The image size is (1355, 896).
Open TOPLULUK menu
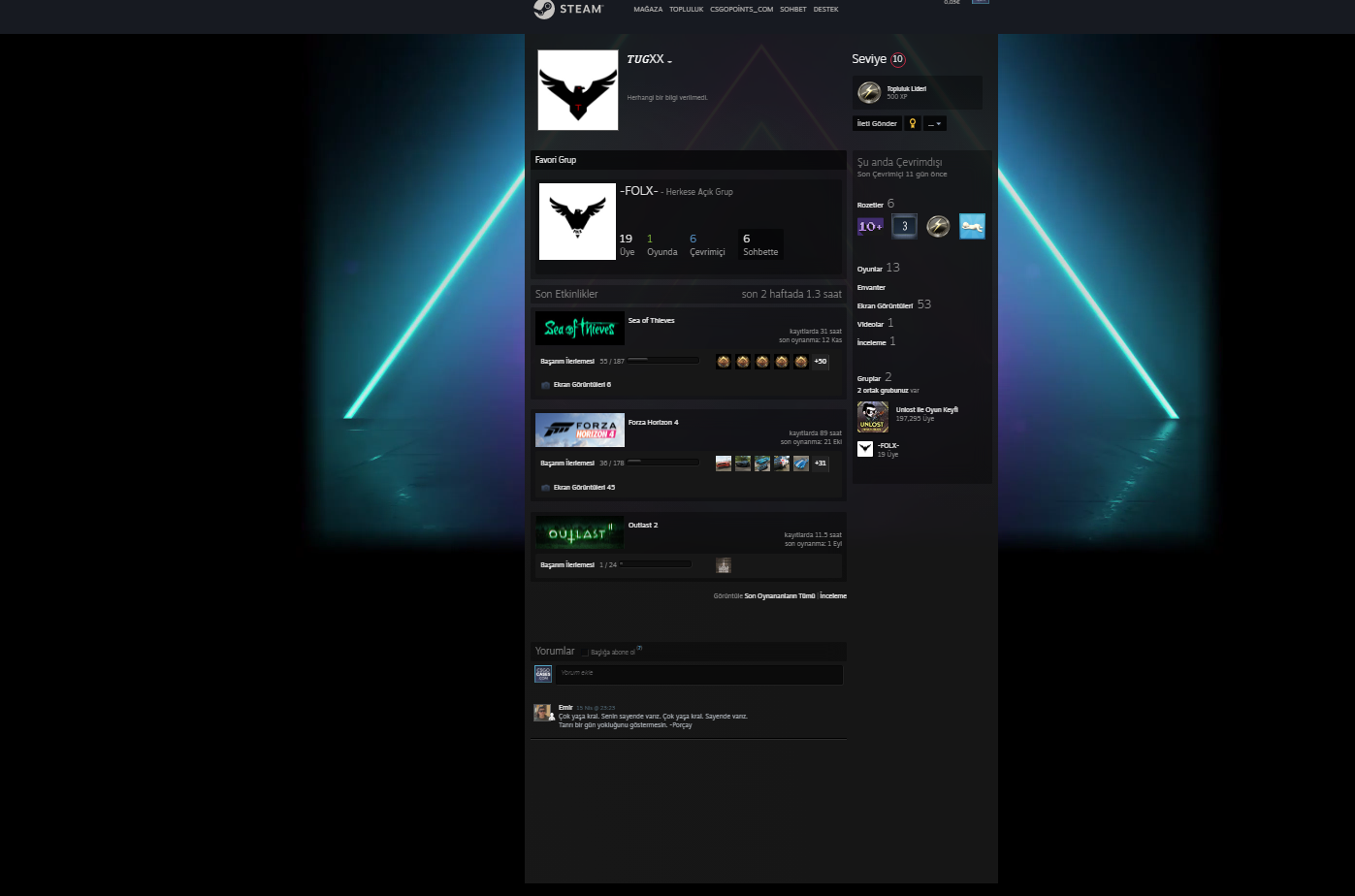click(687, 10)
